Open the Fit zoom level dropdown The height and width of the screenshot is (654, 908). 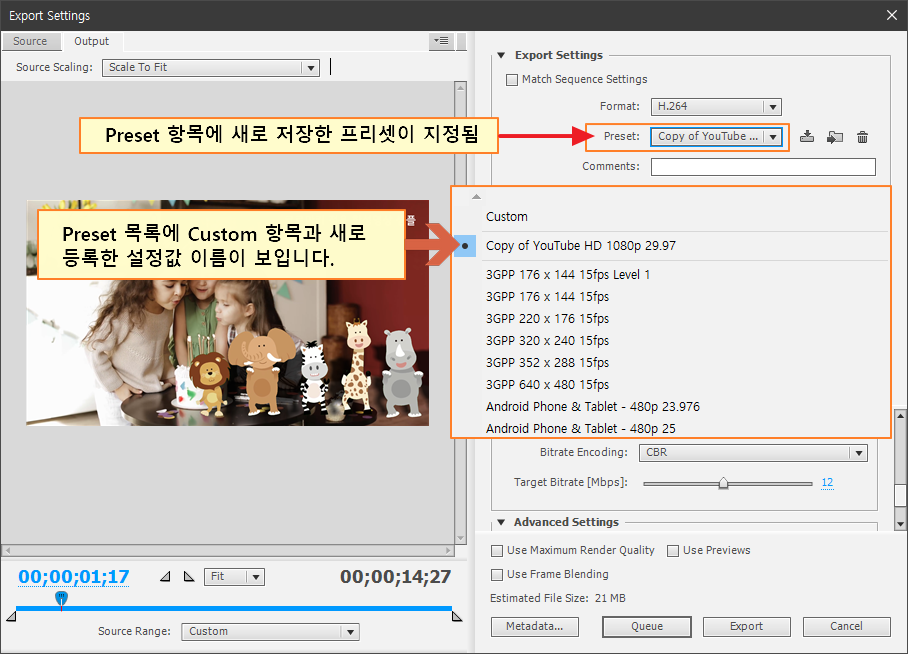point(235,577)
